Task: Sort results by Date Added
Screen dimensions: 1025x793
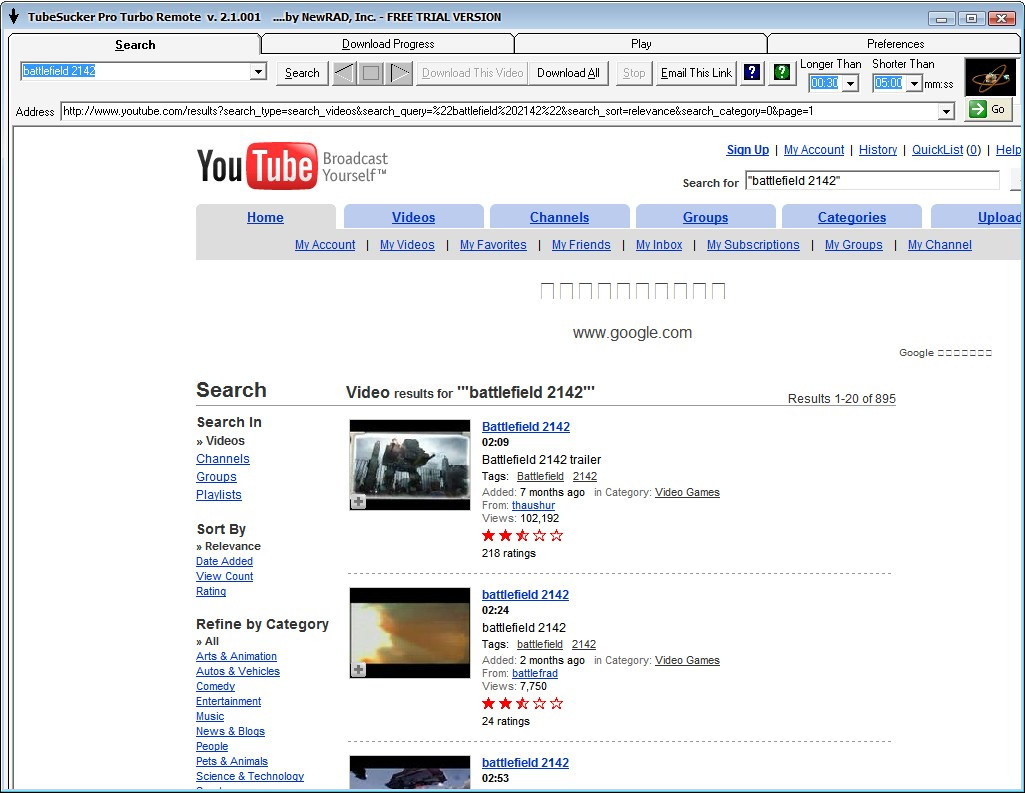Action: (x=224, y=561)
